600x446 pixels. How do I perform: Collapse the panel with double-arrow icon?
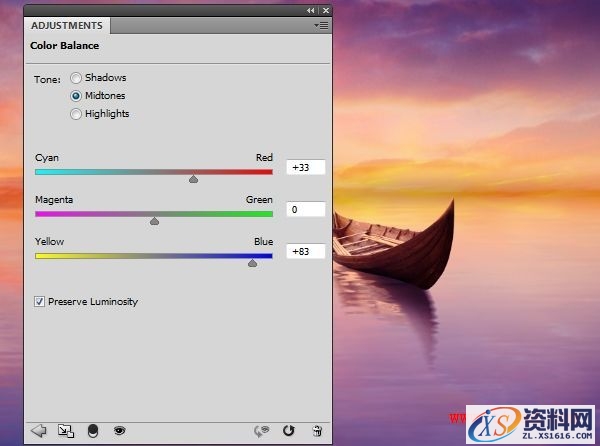(x=310, y=9)
